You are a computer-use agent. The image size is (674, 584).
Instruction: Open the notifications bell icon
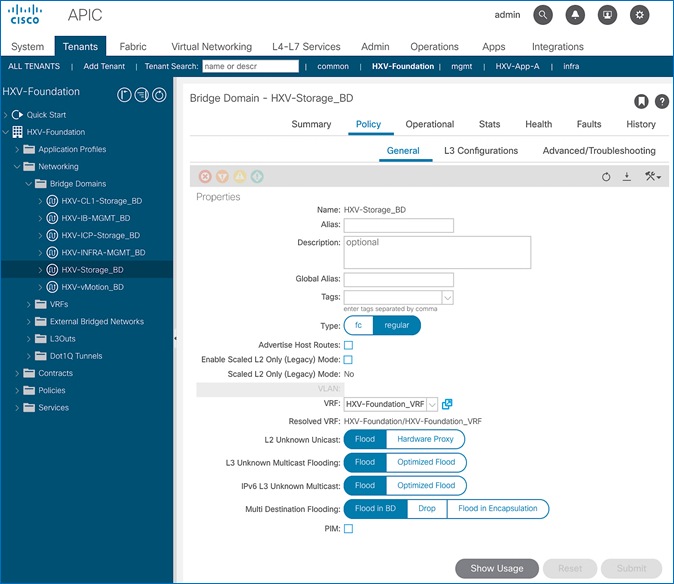click(575, 15)
